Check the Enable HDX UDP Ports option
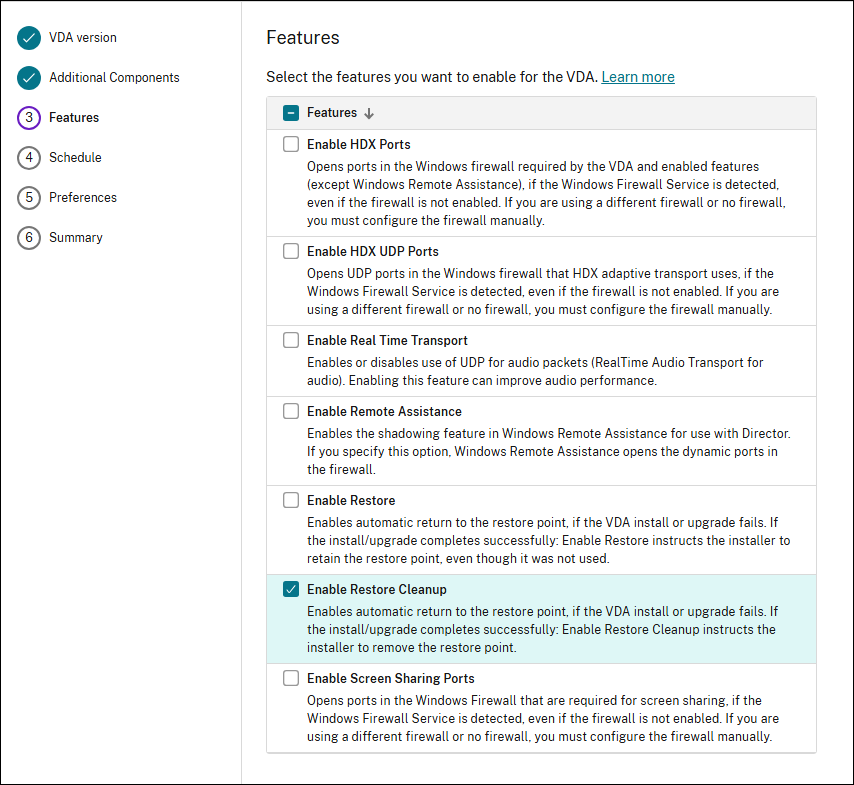854x785 pixels. click(x=291, y=251)
